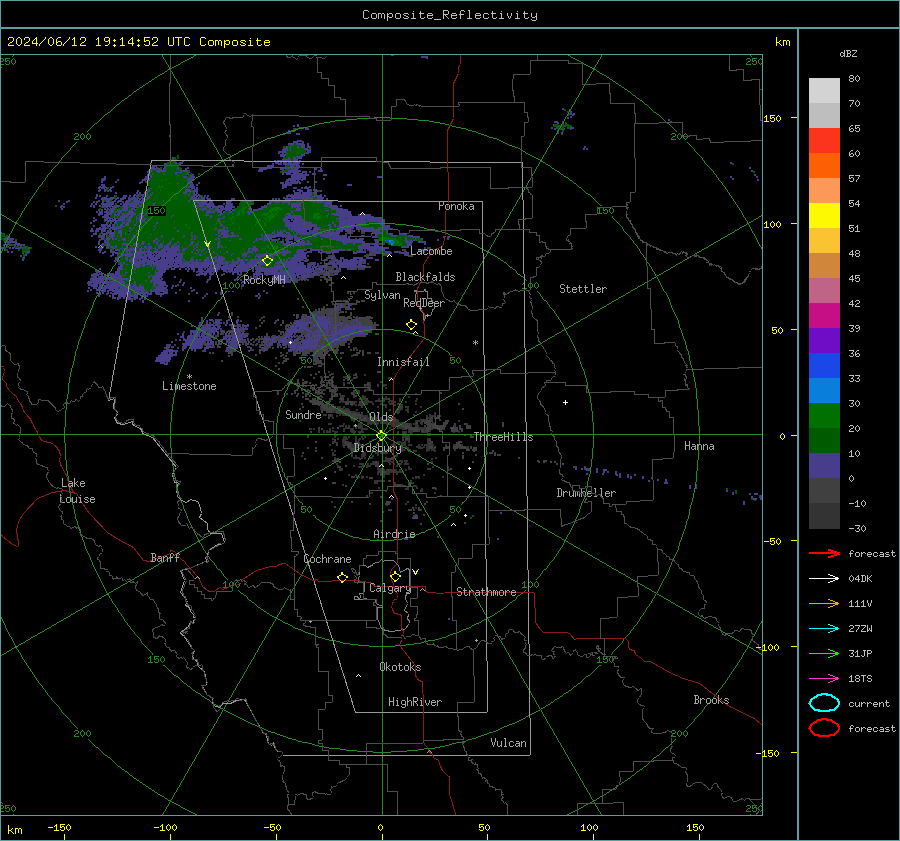The height and width of the screenshot is (841, 900).
Task: Click the 'current' legend label
Action: click(869, 704)
